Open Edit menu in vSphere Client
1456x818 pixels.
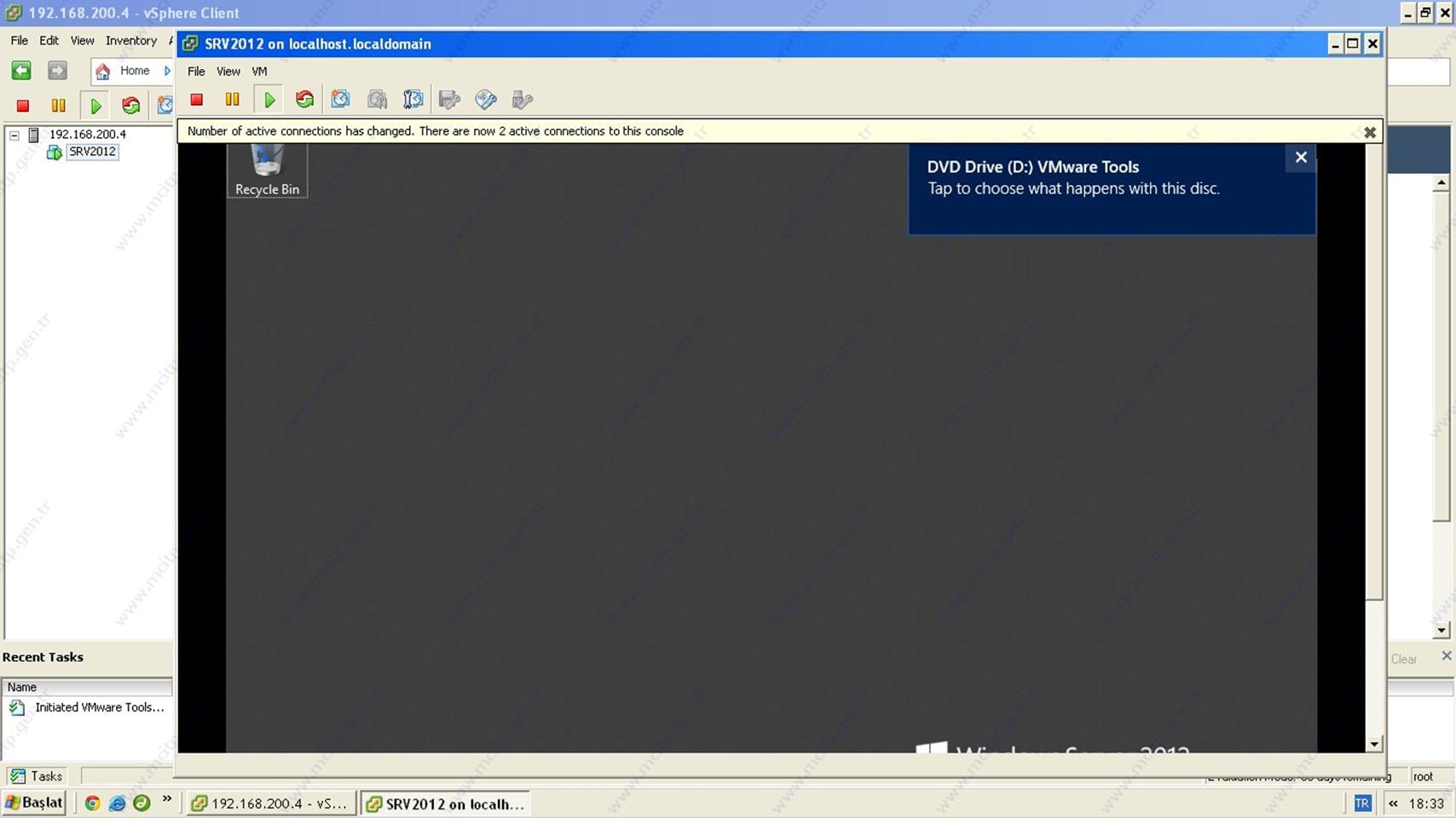[x=49, y=41]
